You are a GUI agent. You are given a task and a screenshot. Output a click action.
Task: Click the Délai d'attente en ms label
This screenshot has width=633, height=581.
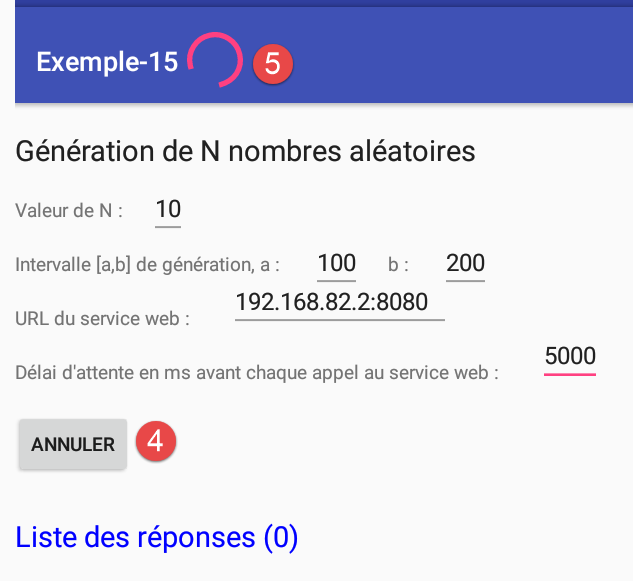(x=257, y=373)
